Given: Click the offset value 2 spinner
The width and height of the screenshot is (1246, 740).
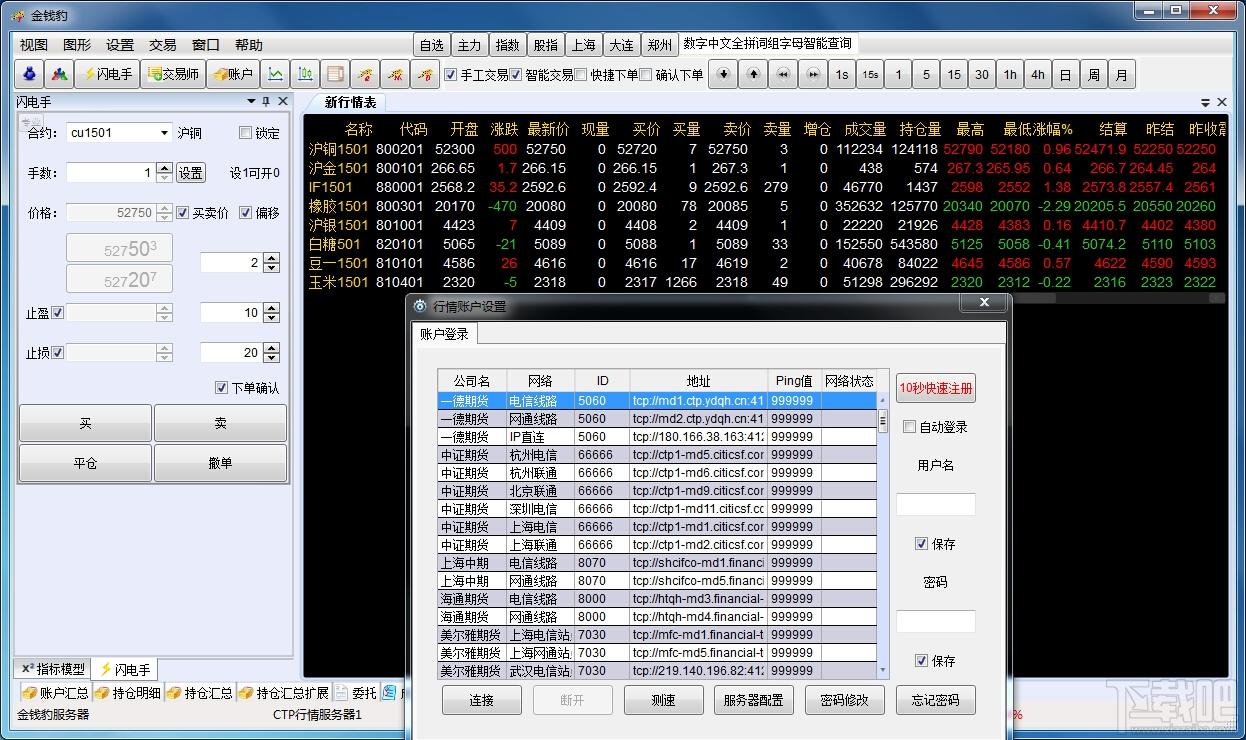Looking at the screenshot, I should pyautogui.click(x=271, y=263).
